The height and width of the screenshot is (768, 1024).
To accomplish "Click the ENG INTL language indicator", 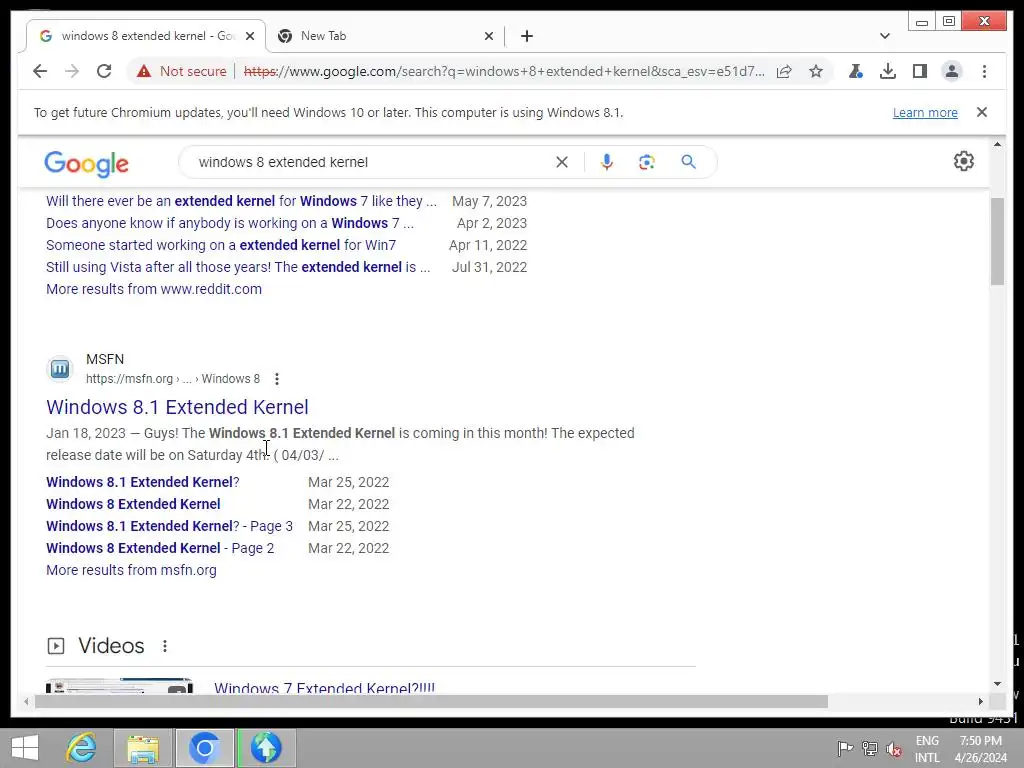I will (927, 748).
